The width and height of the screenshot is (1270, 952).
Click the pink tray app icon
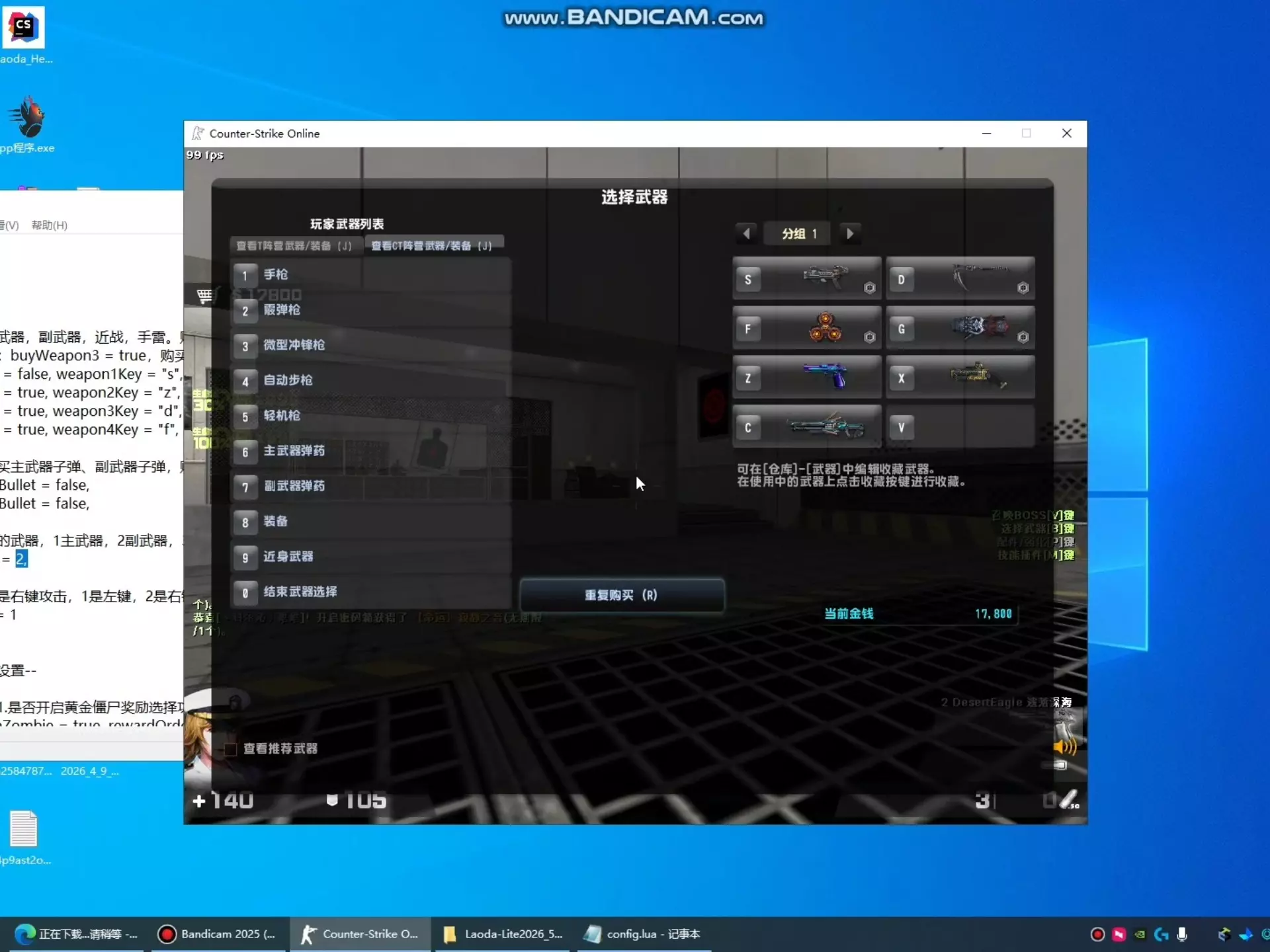[1119, 934]
